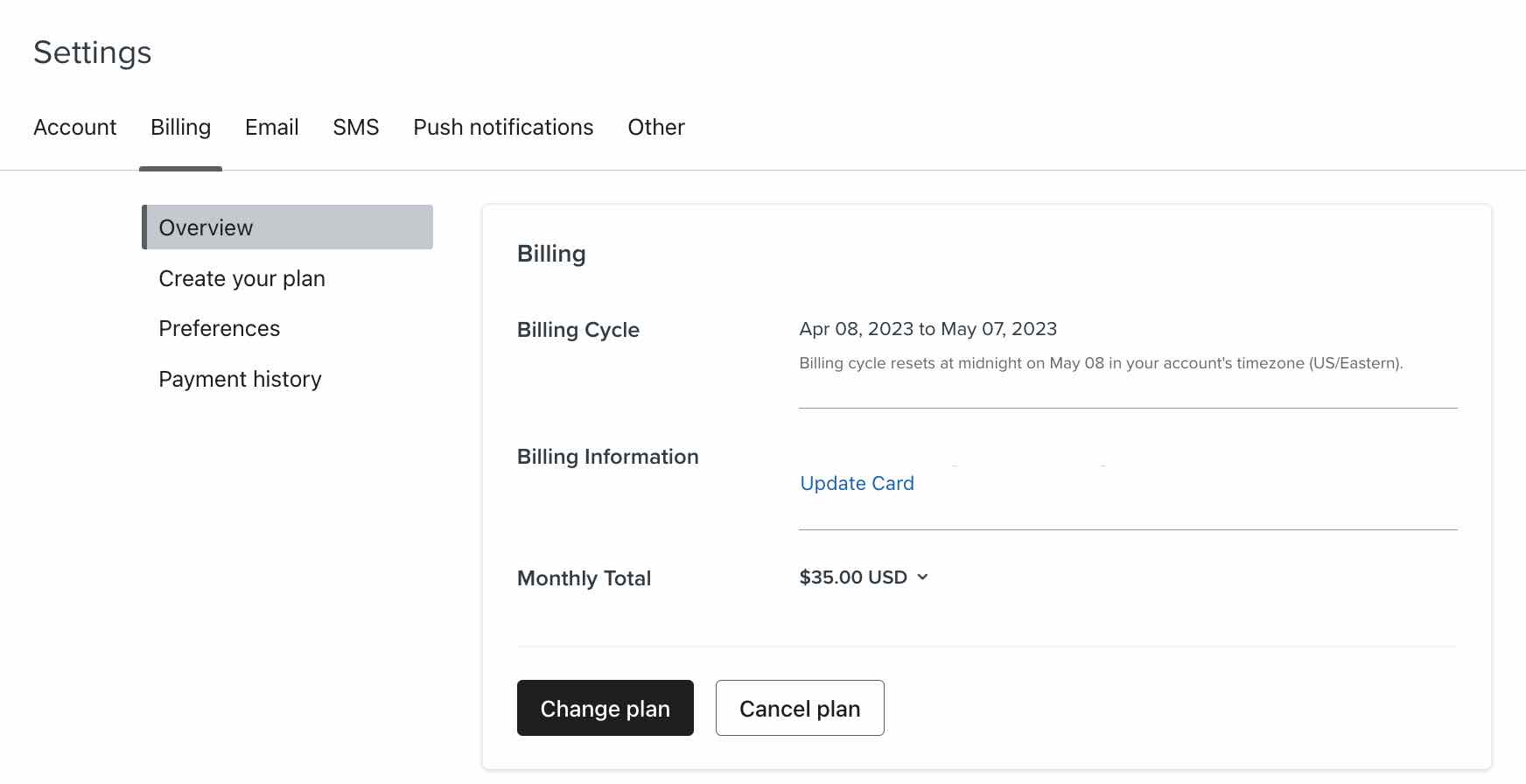Click the Billing Information label
This screenshot has width=1526, height=784.
(x=607, y=457)
